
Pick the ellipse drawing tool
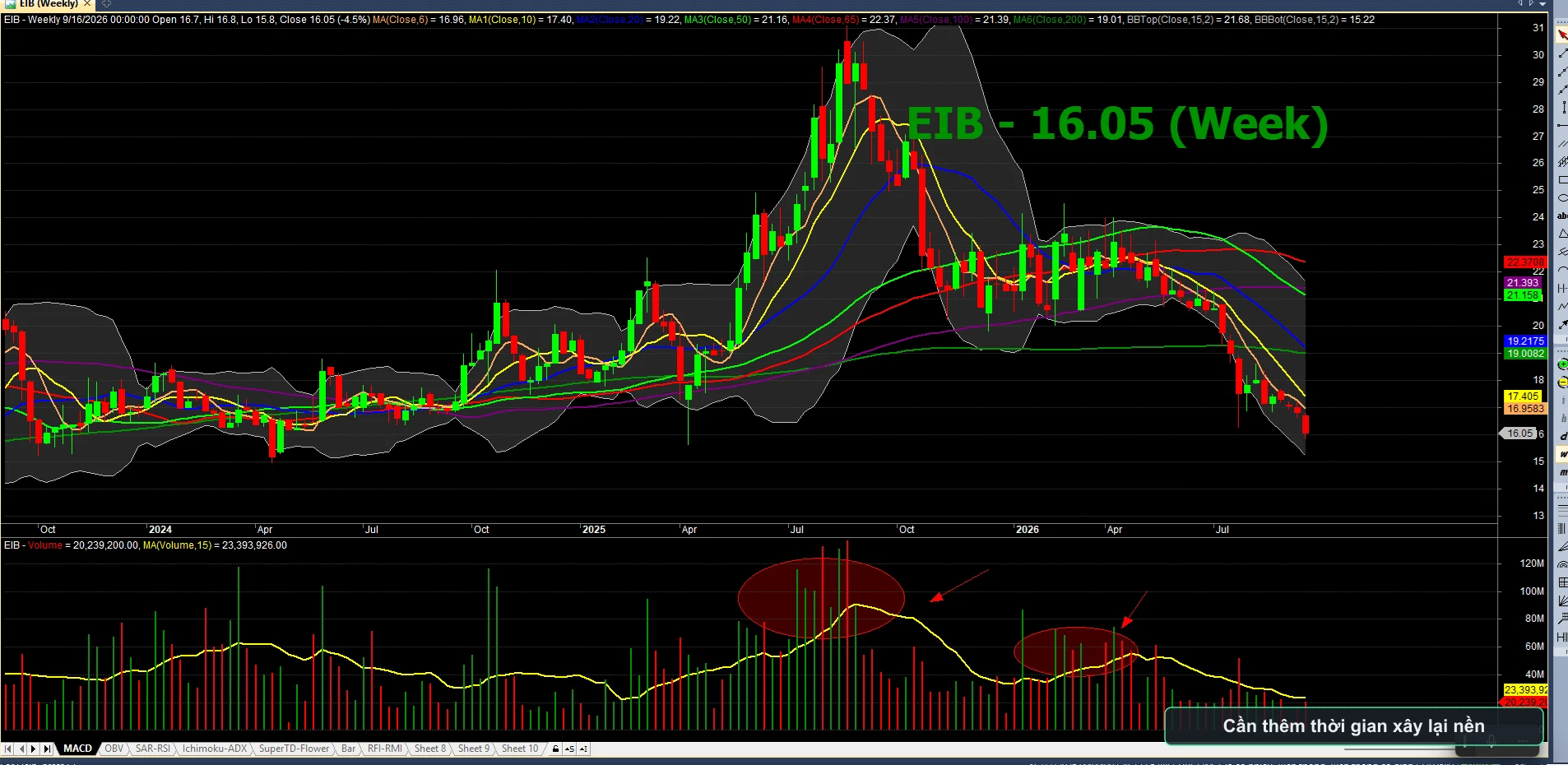pos(1562,198)
